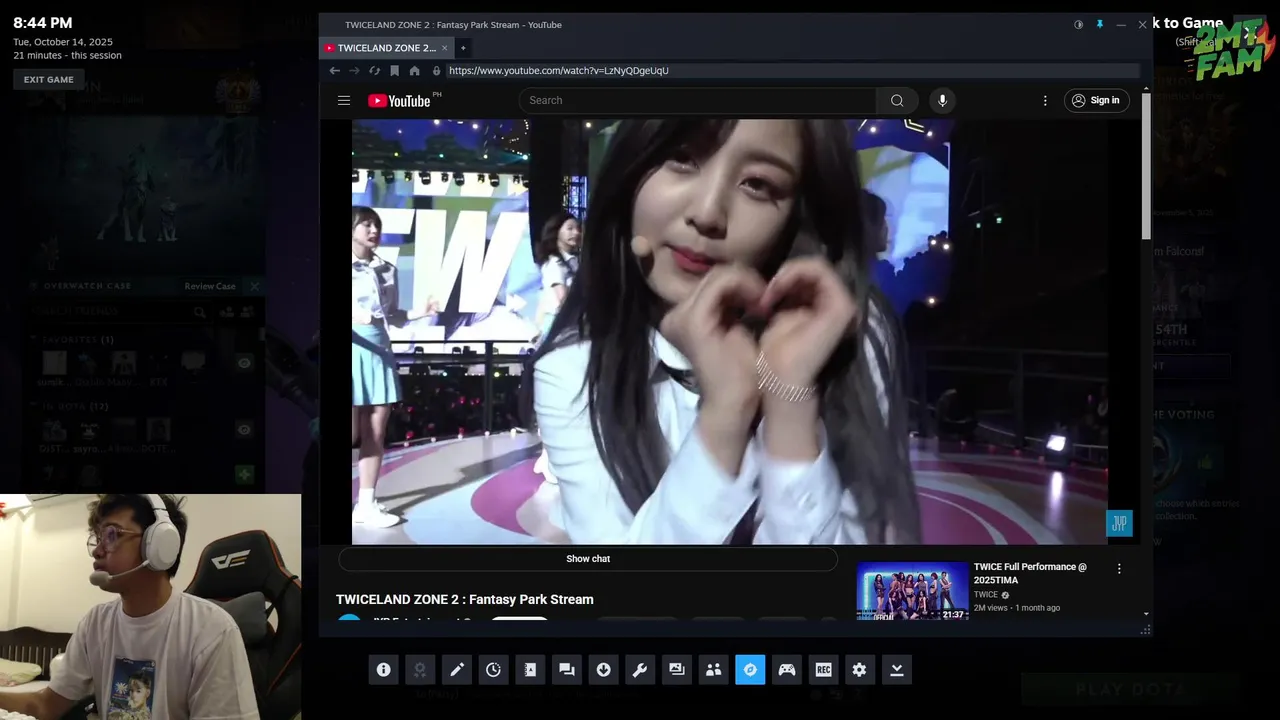This screenshot has width=1280, height=720.
Task: Open more options for TWICE Full Performance video
Action: point(1119,569)
